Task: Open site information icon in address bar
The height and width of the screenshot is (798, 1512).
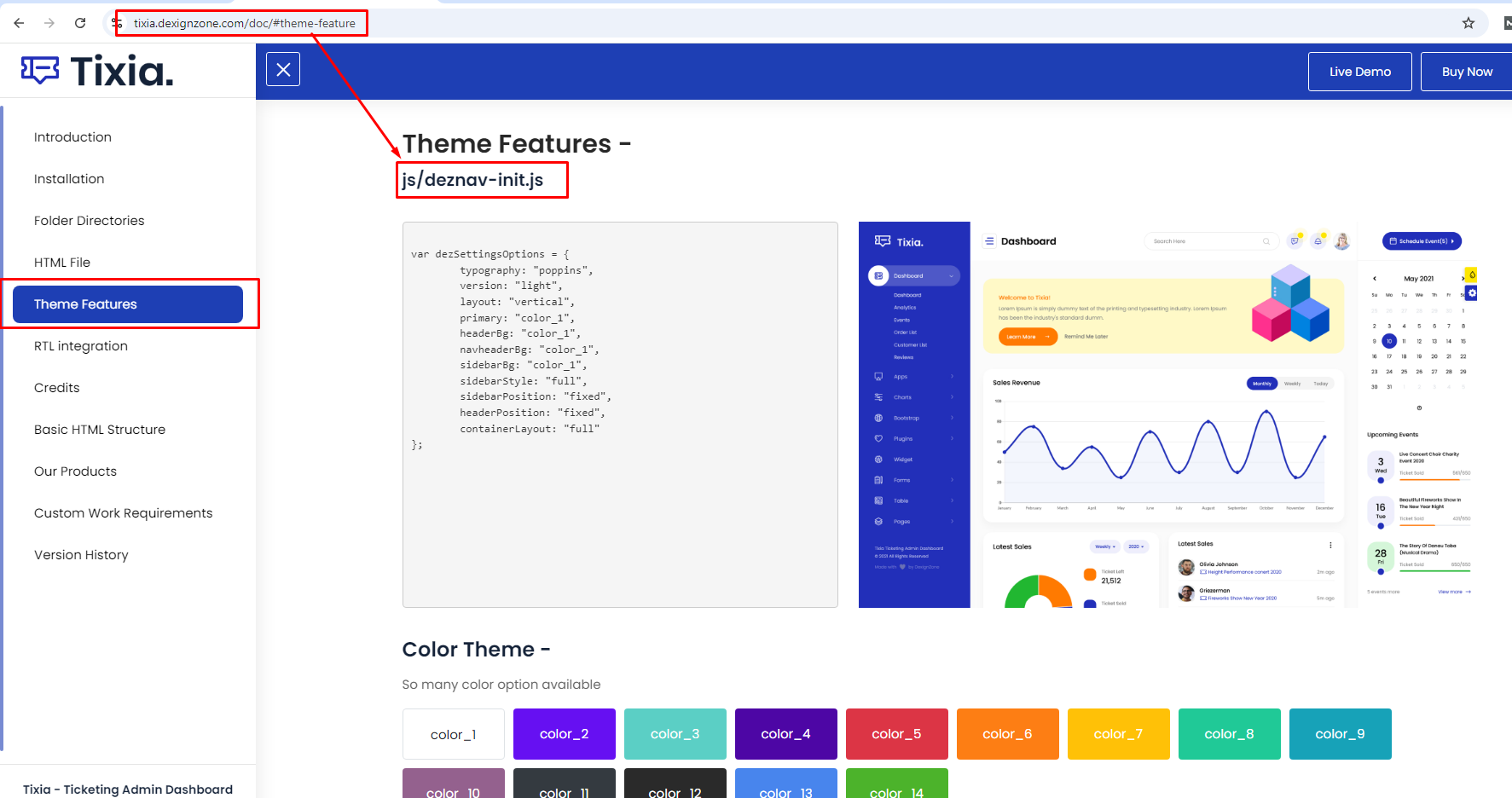Action: click(x=118, y=23)
